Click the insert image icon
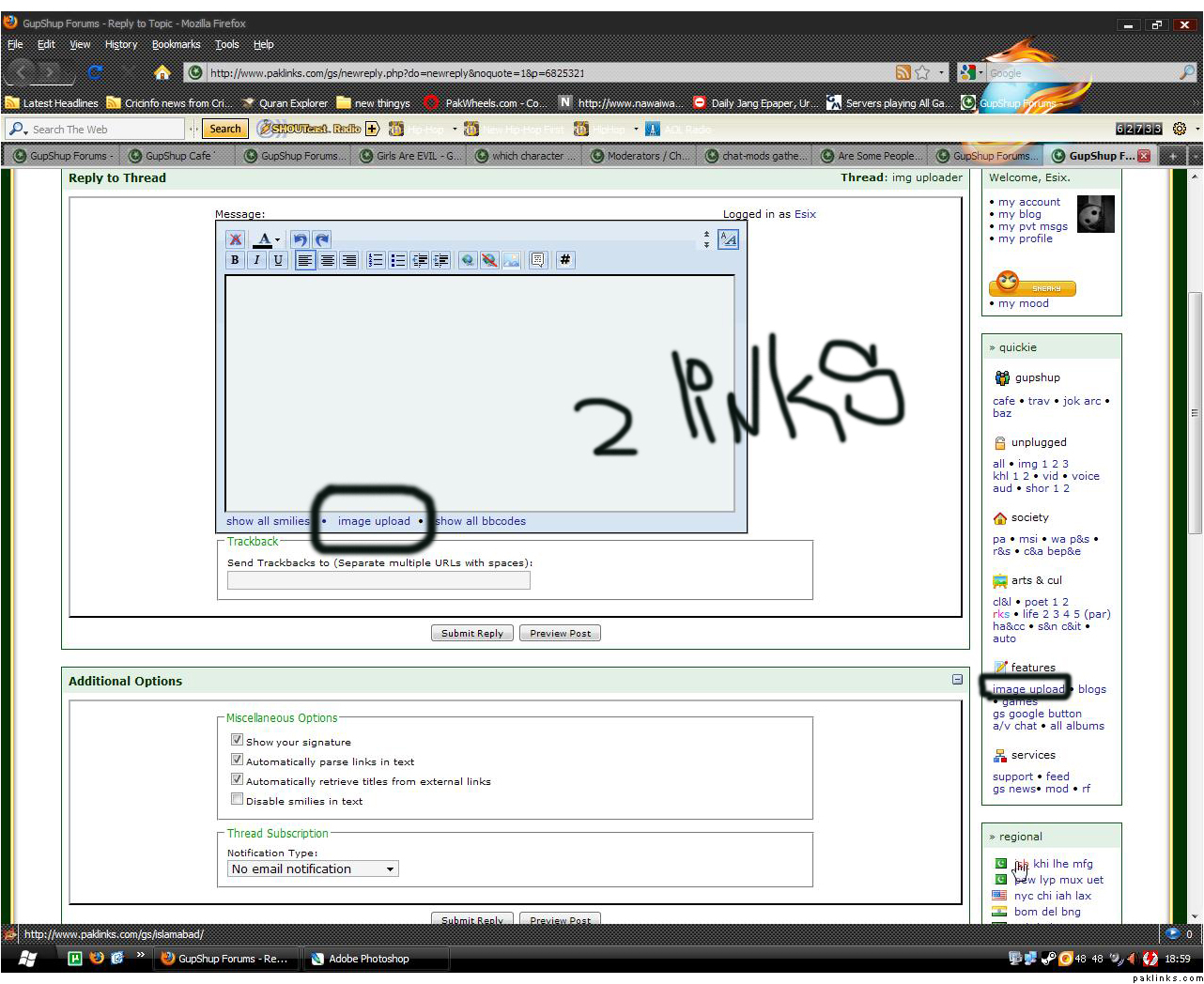 pos(512,261)
